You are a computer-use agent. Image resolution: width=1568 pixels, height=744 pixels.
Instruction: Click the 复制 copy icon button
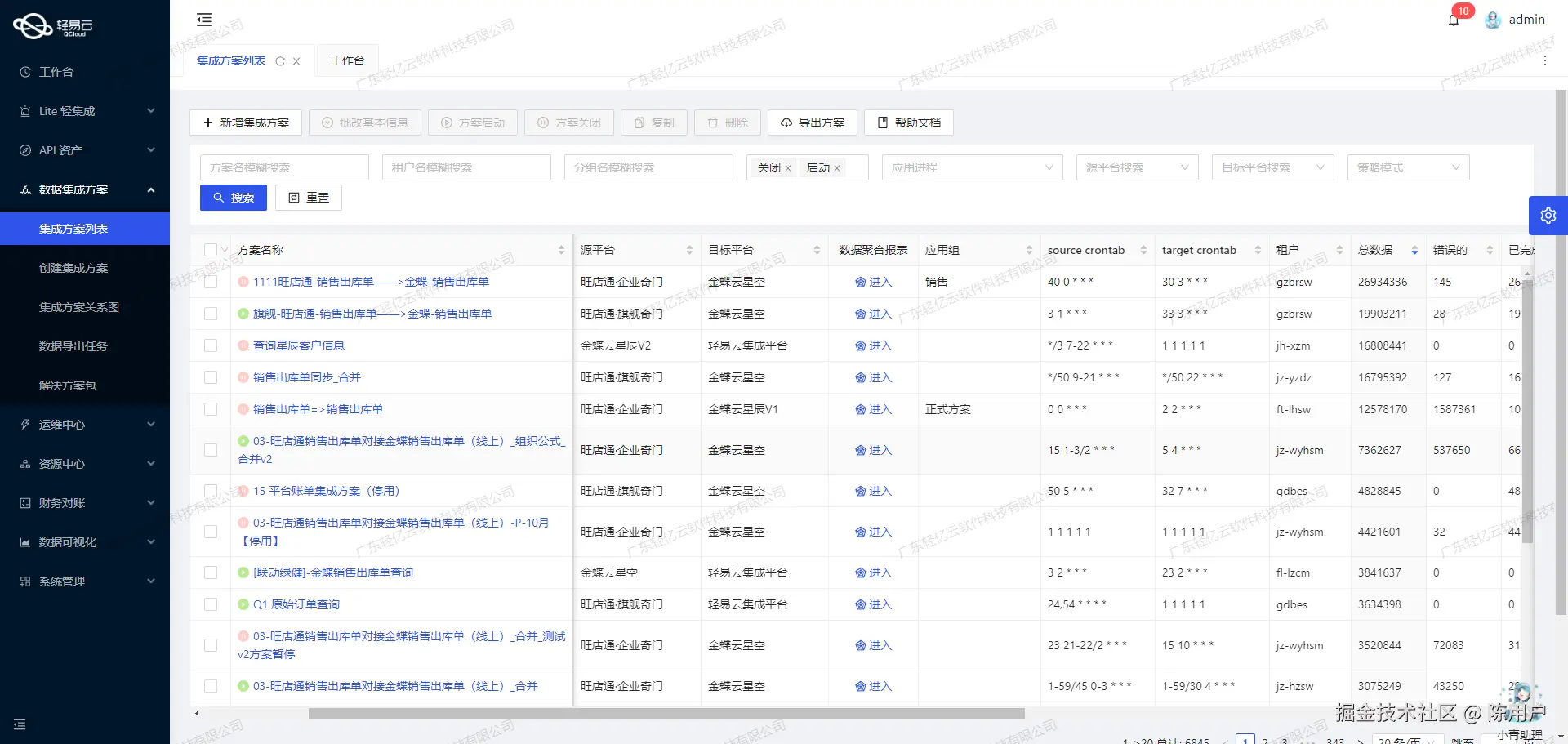[x=639, y=123]
